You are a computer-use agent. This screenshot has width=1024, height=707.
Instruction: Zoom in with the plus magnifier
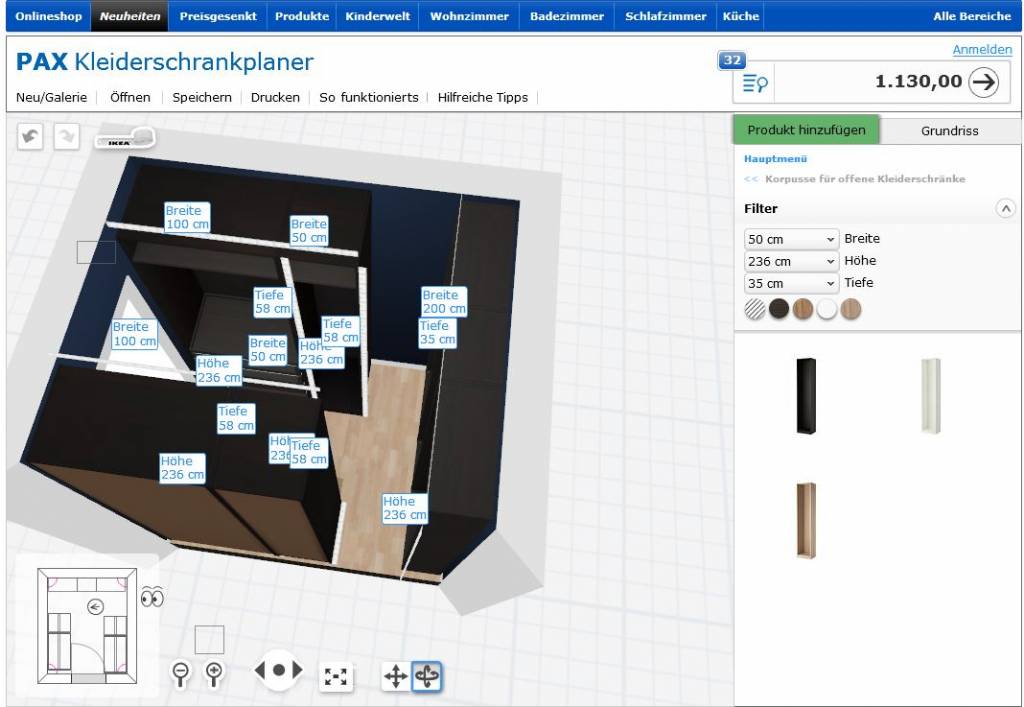[x=214, y=673]
